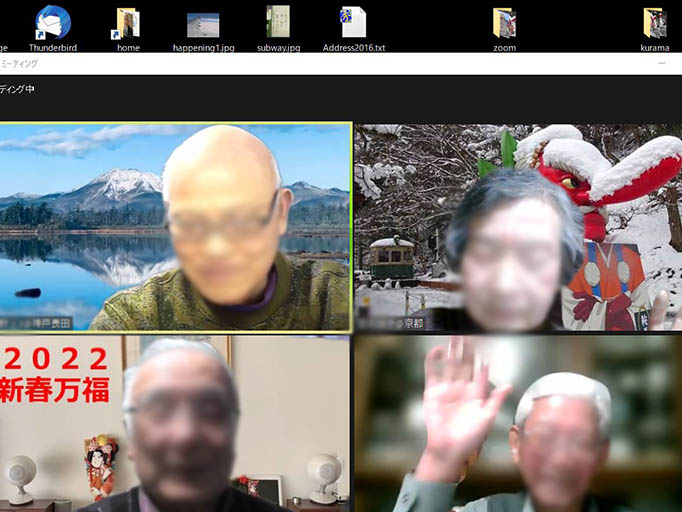
Task: Open the zoom folder on desktop
Action: [504, 24]
